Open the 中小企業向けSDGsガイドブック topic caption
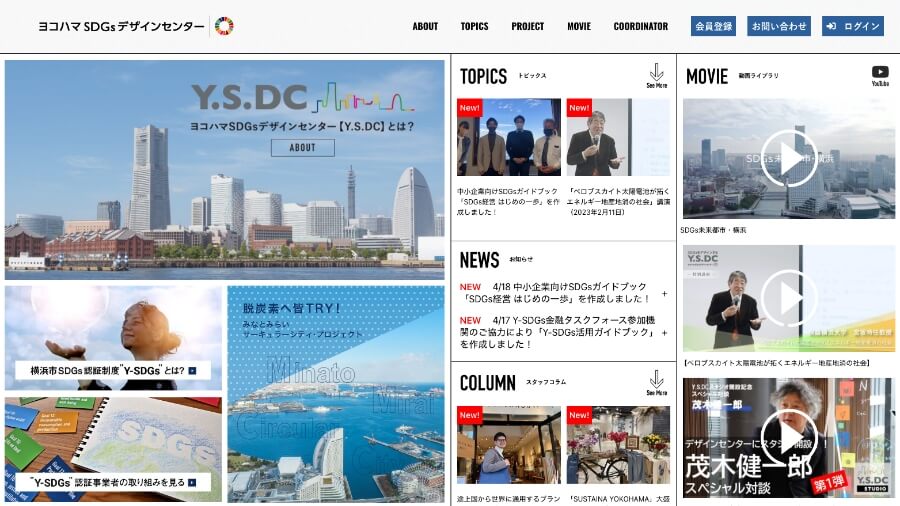The image size is (900, 506). (509, 201)
